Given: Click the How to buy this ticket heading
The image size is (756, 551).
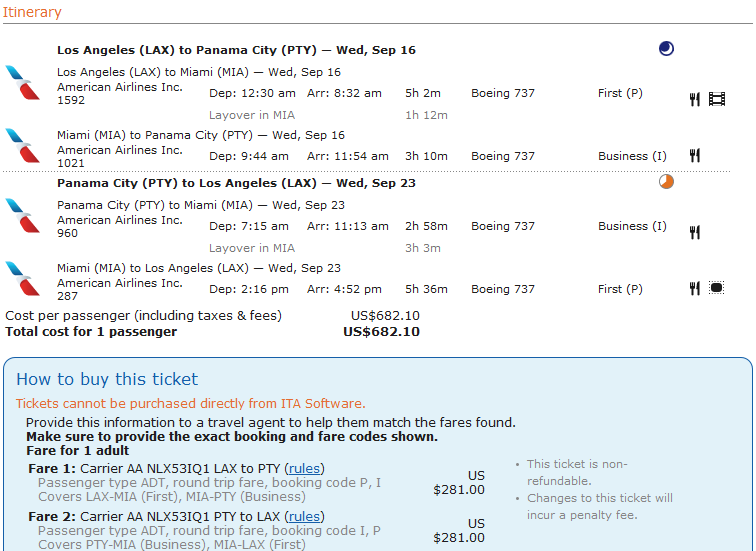Looking at the screenshot, I should pyautogui.click(x=107, y=379).
